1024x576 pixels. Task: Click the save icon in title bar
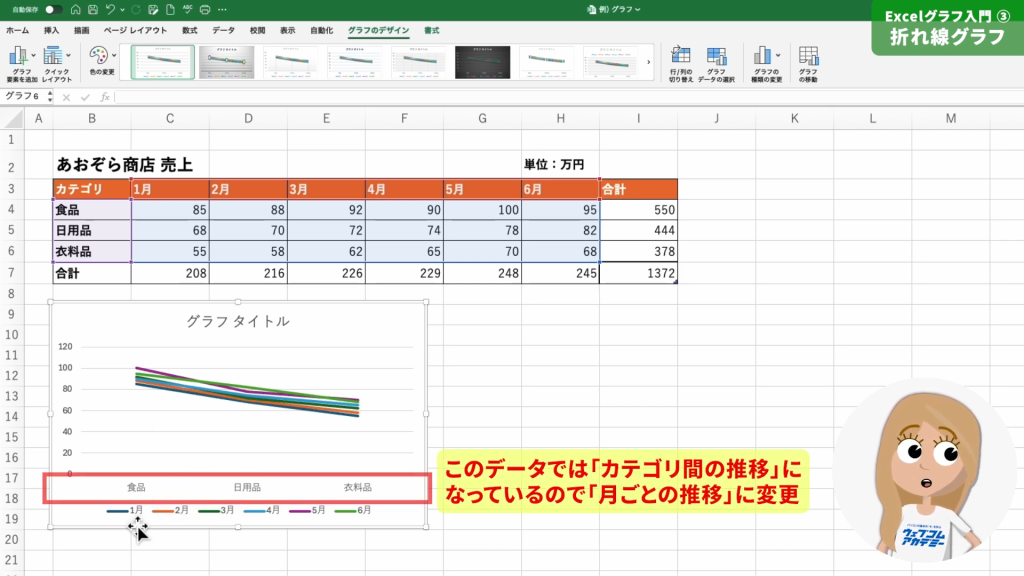(x=93, y=10)
